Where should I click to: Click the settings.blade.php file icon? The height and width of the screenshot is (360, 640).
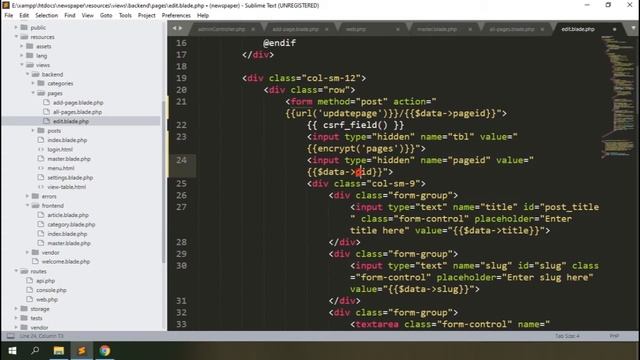[41, 178]
